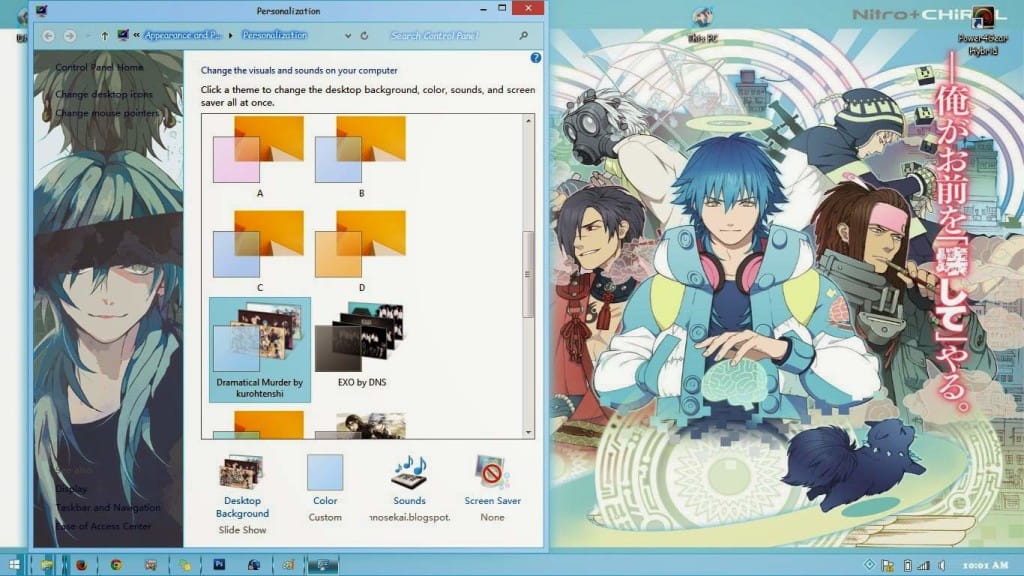Open Sounds settings icon
Image resolution: width=1024 pixels, height=576 pixels.
coord(409,472)
